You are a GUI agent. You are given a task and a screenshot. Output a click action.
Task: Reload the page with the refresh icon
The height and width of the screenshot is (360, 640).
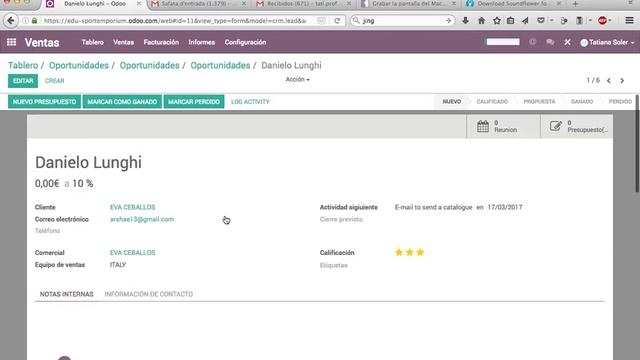coord(337,20)
